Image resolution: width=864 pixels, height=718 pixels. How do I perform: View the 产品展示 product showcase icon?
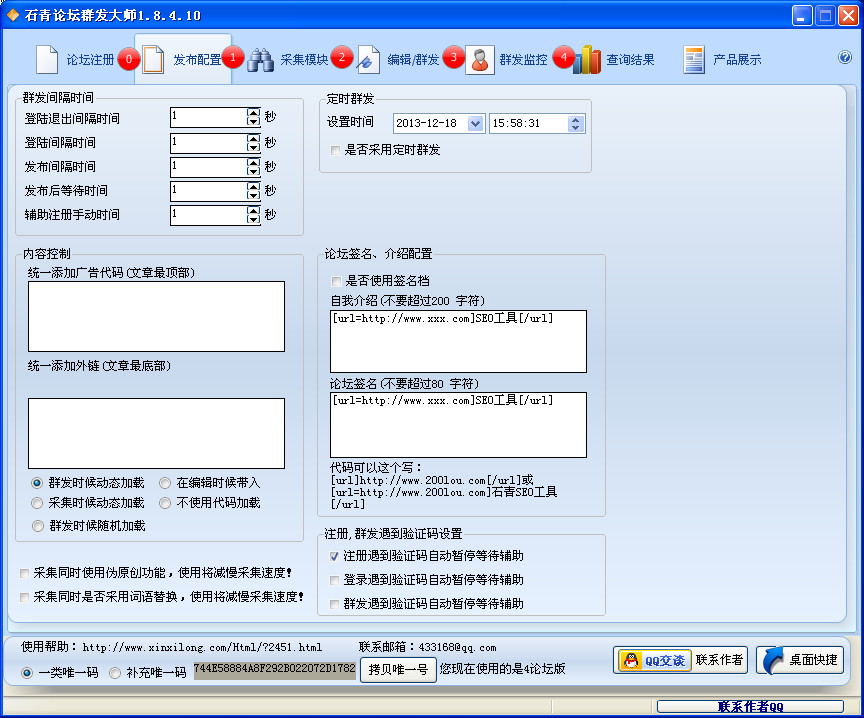point(692,58)
